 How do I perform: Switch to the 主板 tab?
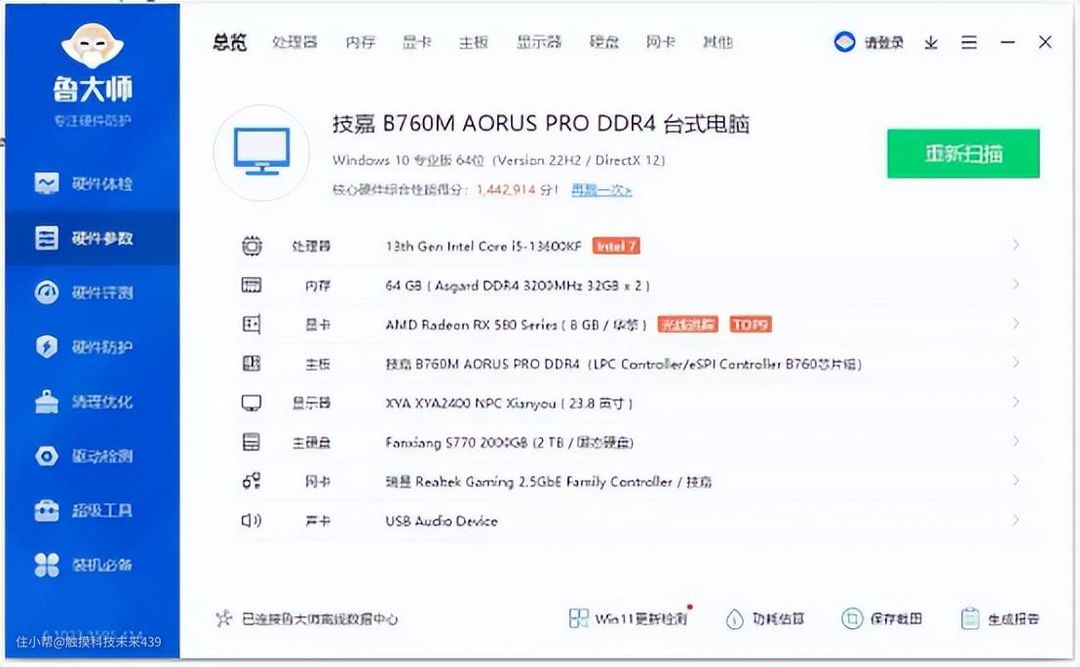pos(474,43)
